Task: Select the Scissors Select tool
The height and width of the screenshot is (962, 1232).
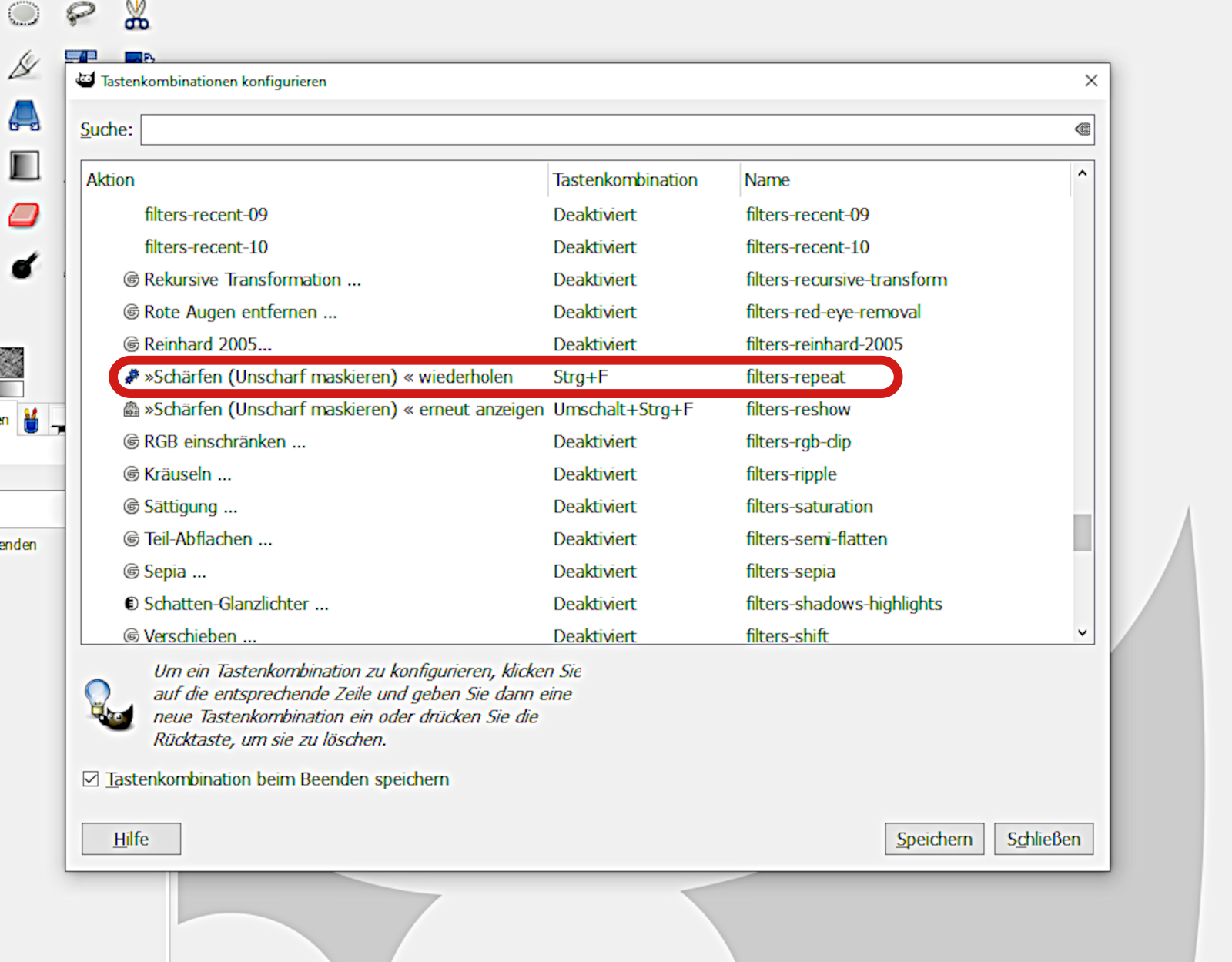Action: 136,15
